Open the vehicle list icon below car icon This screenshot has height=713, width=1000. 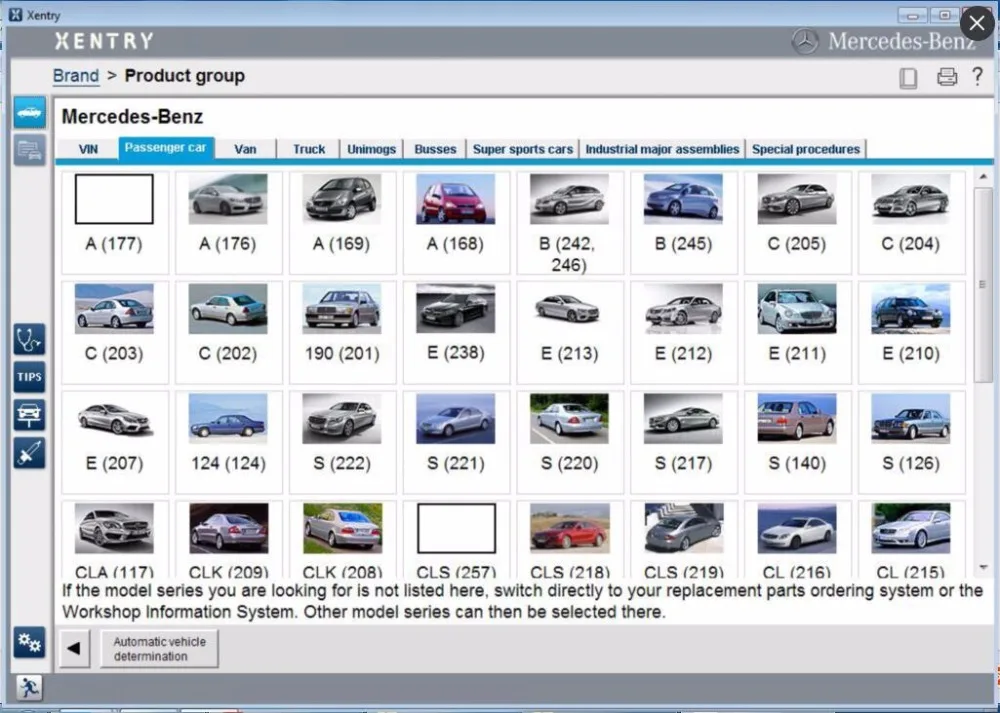[29, 150]
